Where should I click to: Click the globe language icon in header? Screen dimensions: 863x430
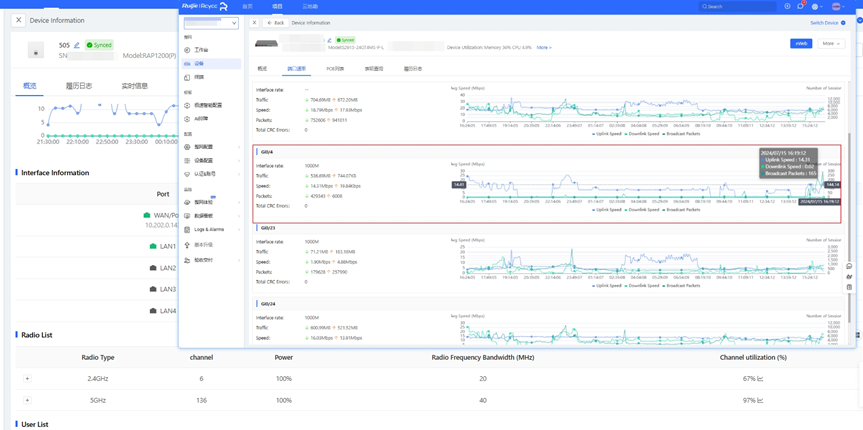pos(816,6)
